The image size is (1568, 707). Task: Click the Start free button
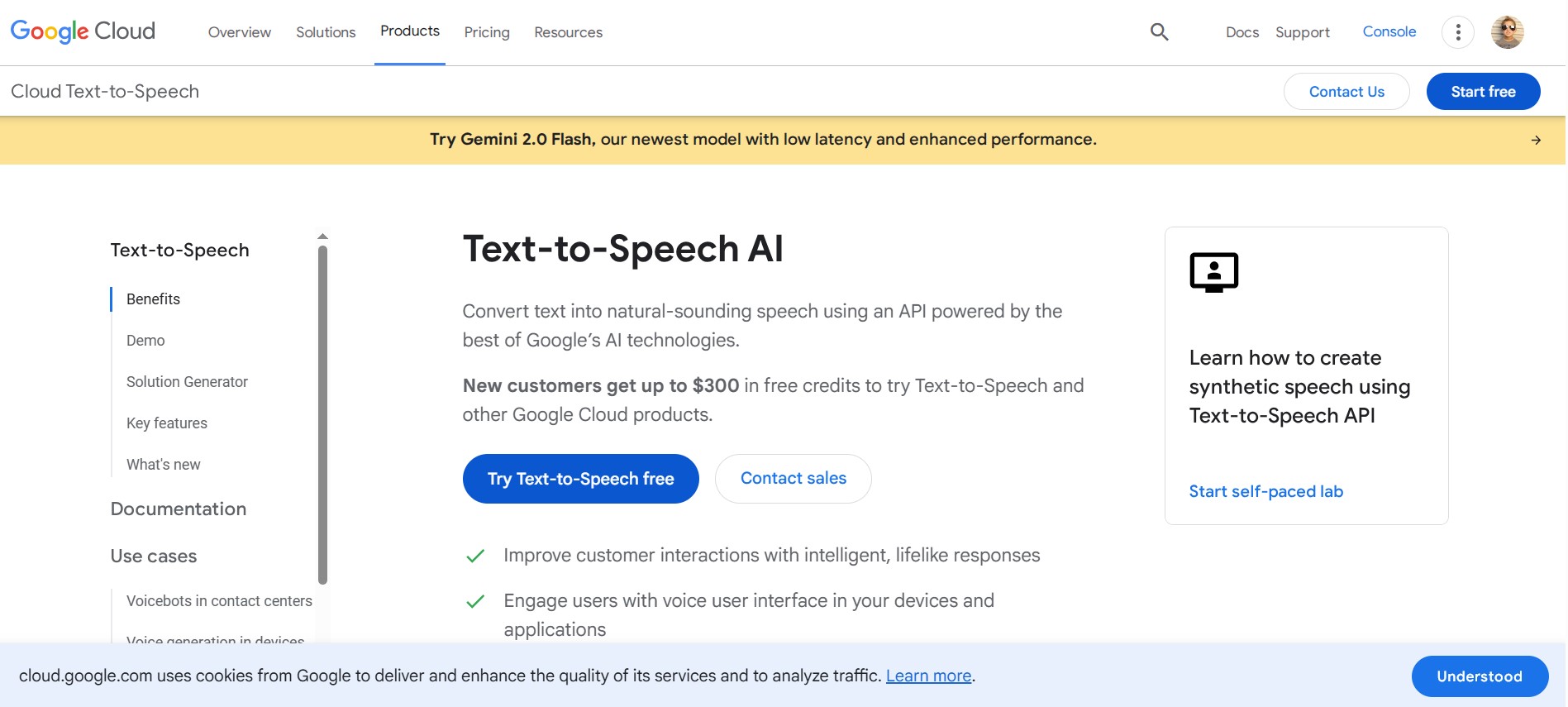[1483, 92]
